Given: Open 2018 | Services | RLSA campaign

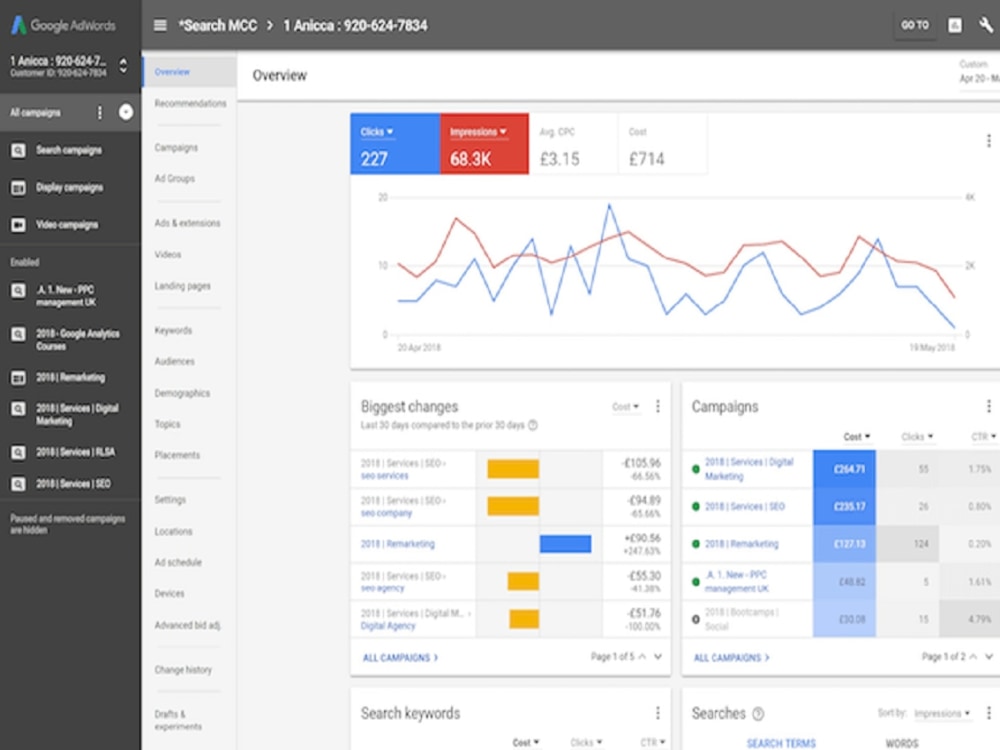Looking at the screenshot, I should 75,452.
